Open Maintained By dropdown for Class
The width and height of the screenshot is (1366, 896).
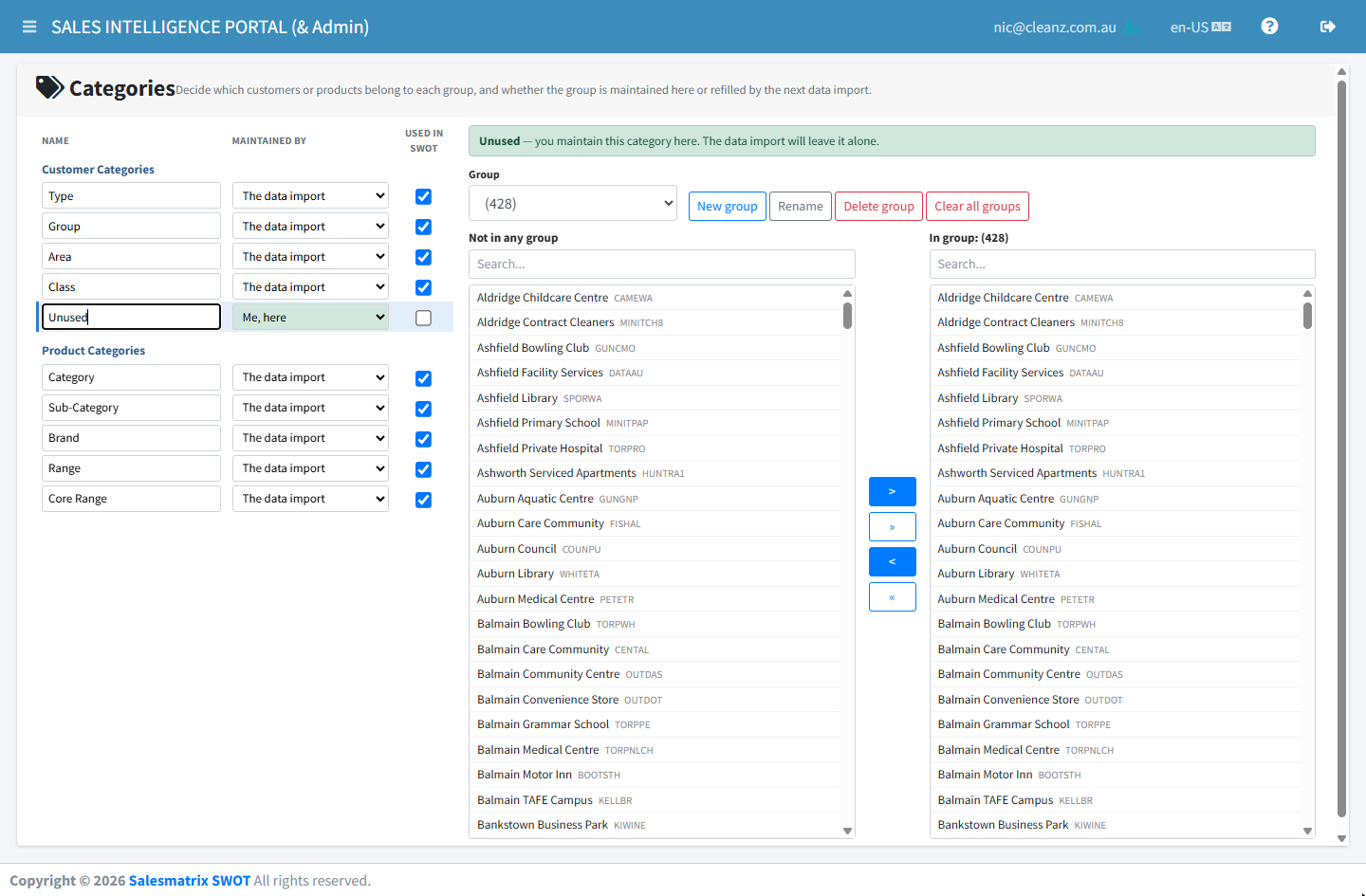tap(310, 286)
